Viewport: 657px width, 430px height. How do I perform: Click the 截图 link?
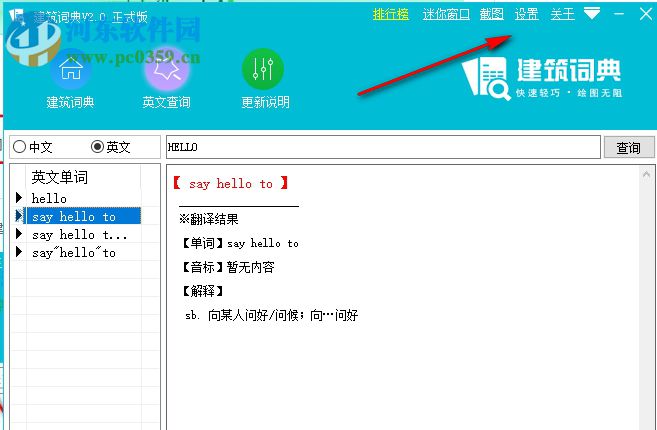[x=491, y=14]
